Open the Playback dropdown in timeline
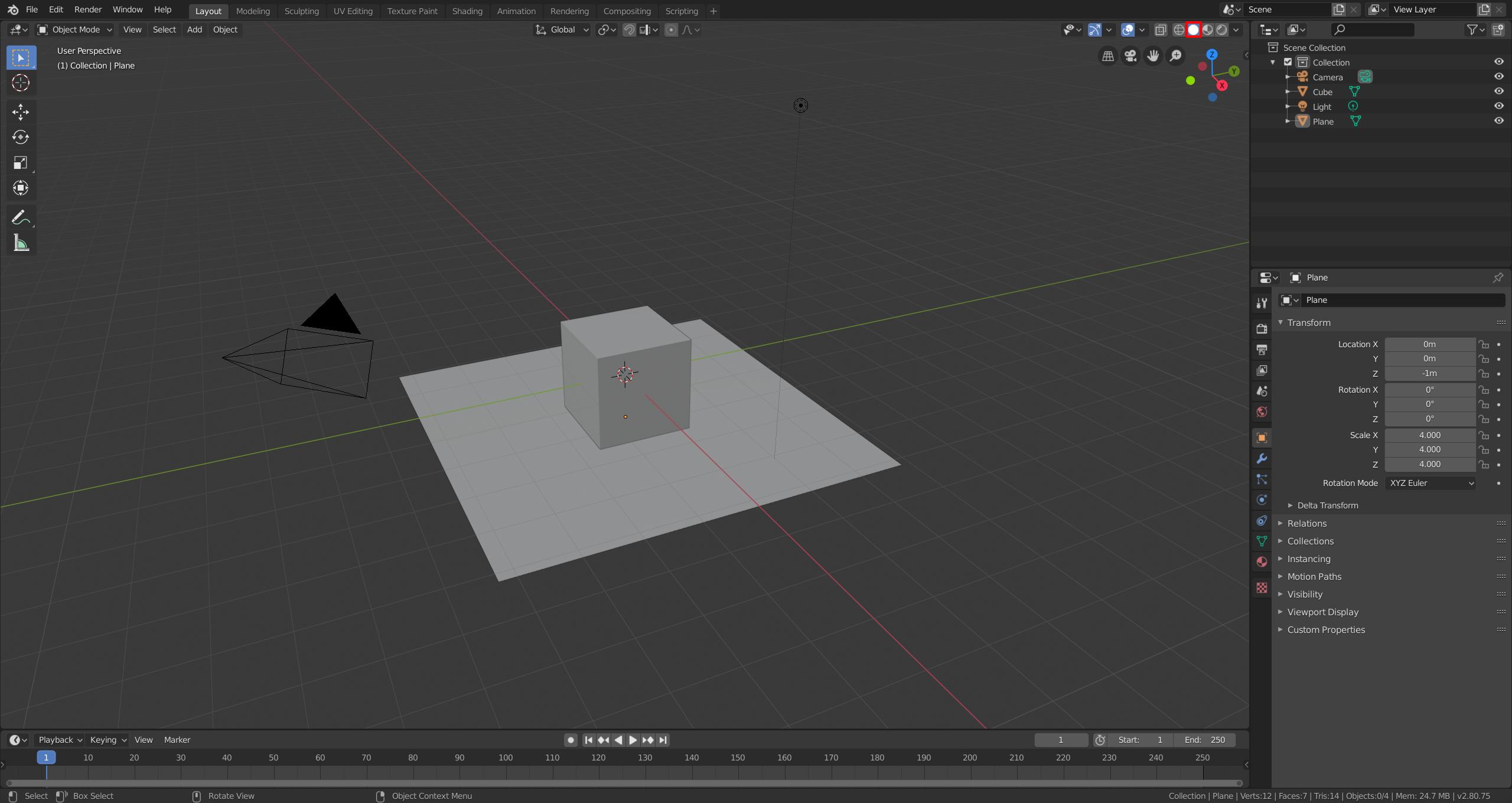 click(x=59, y=740)
